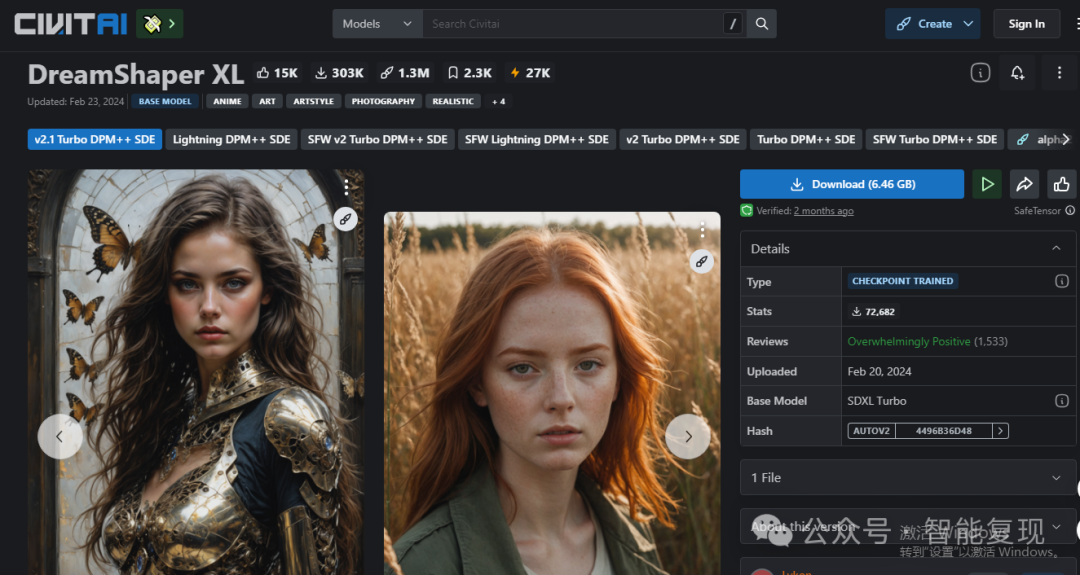
Task: Copy the AUTOV2 hash value 4496B36D48
Action: pyautogui.click(x=944, y=431)
